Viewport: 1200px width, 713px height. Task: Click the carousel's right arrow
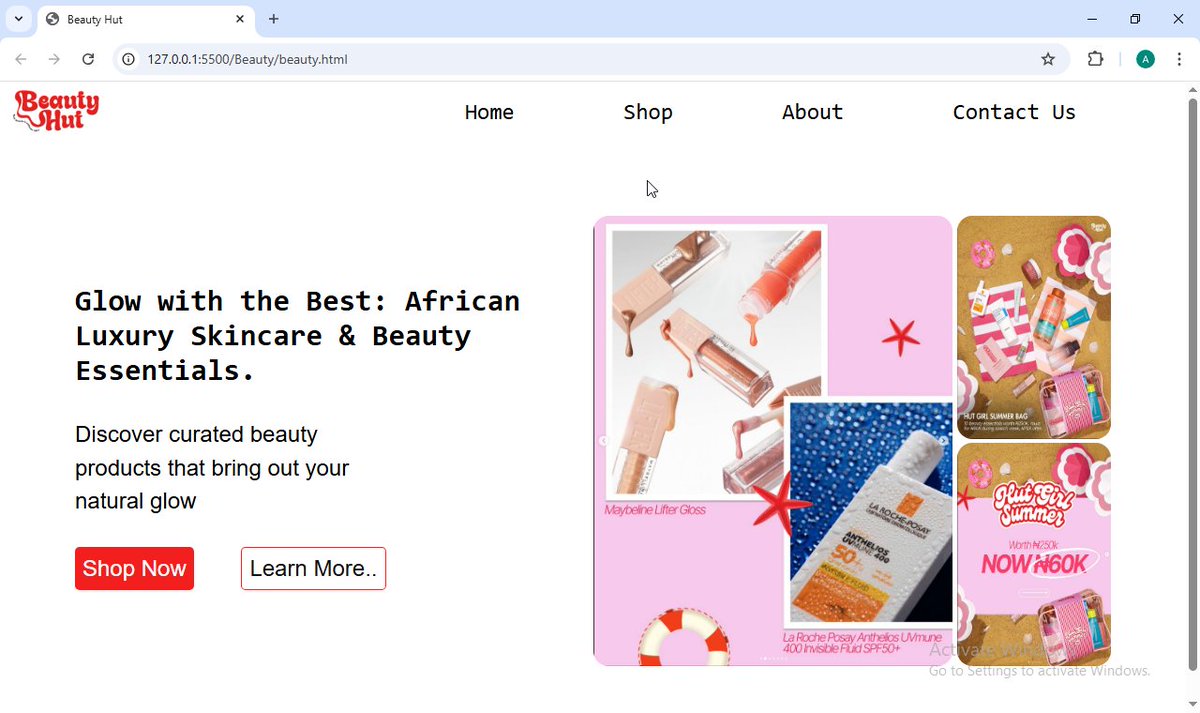point(942,441)
